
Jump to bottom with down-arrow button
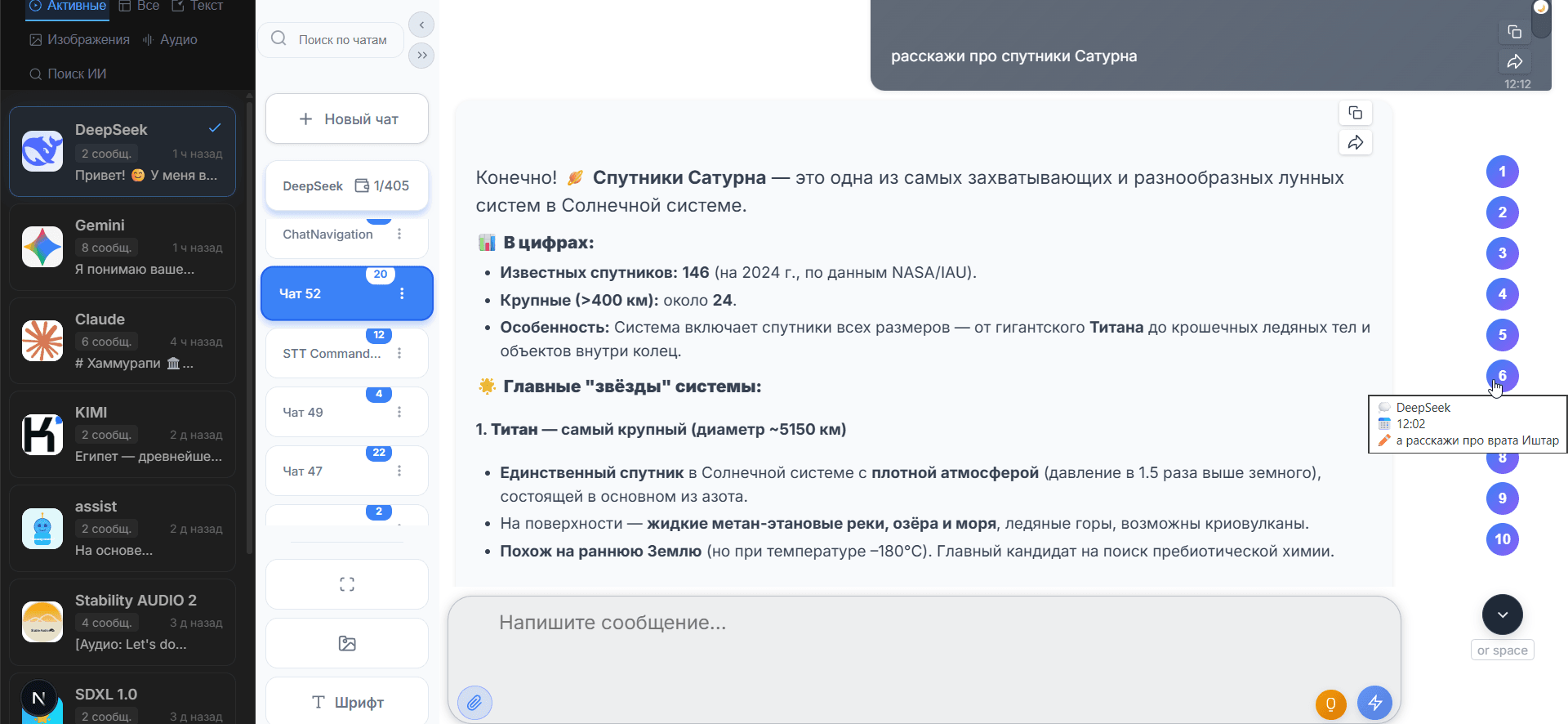[1503, 615]
